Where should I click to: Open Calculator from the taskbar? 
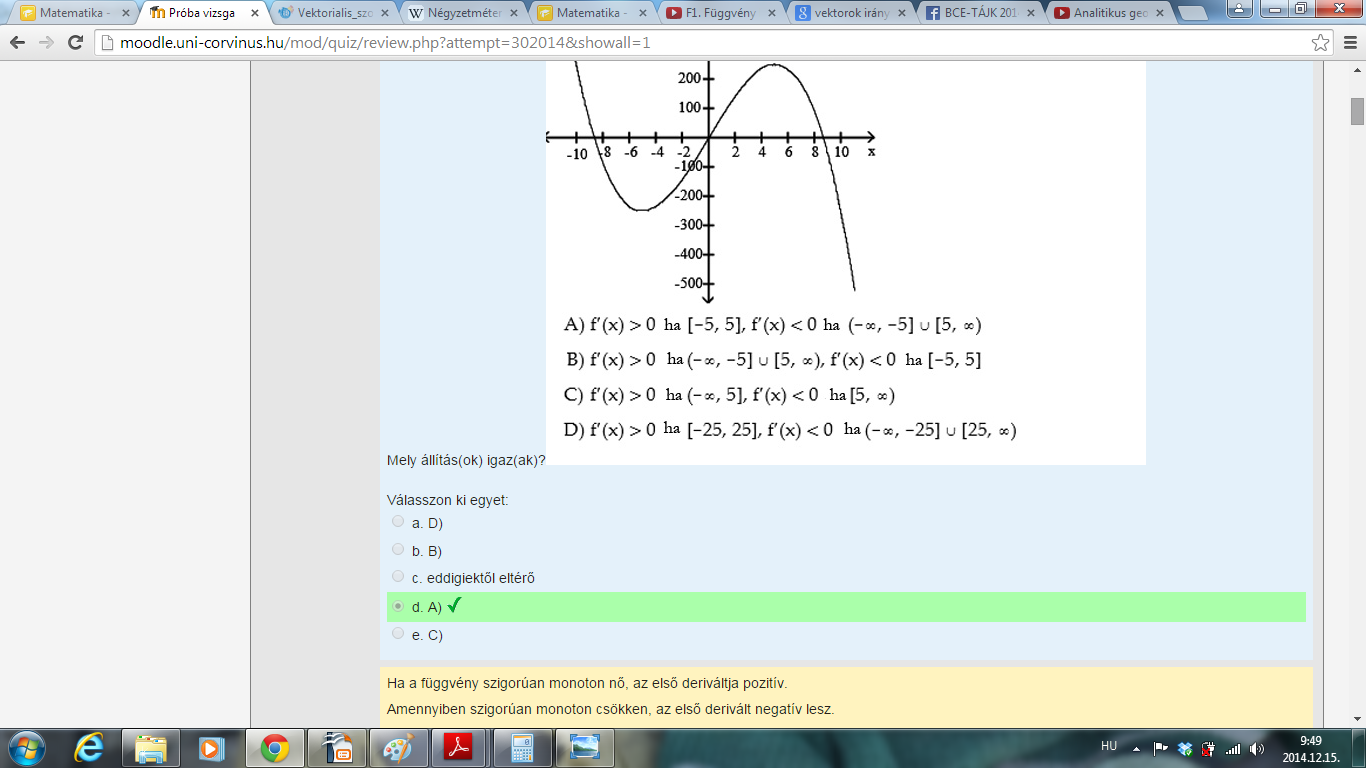(x=520, y=747)
